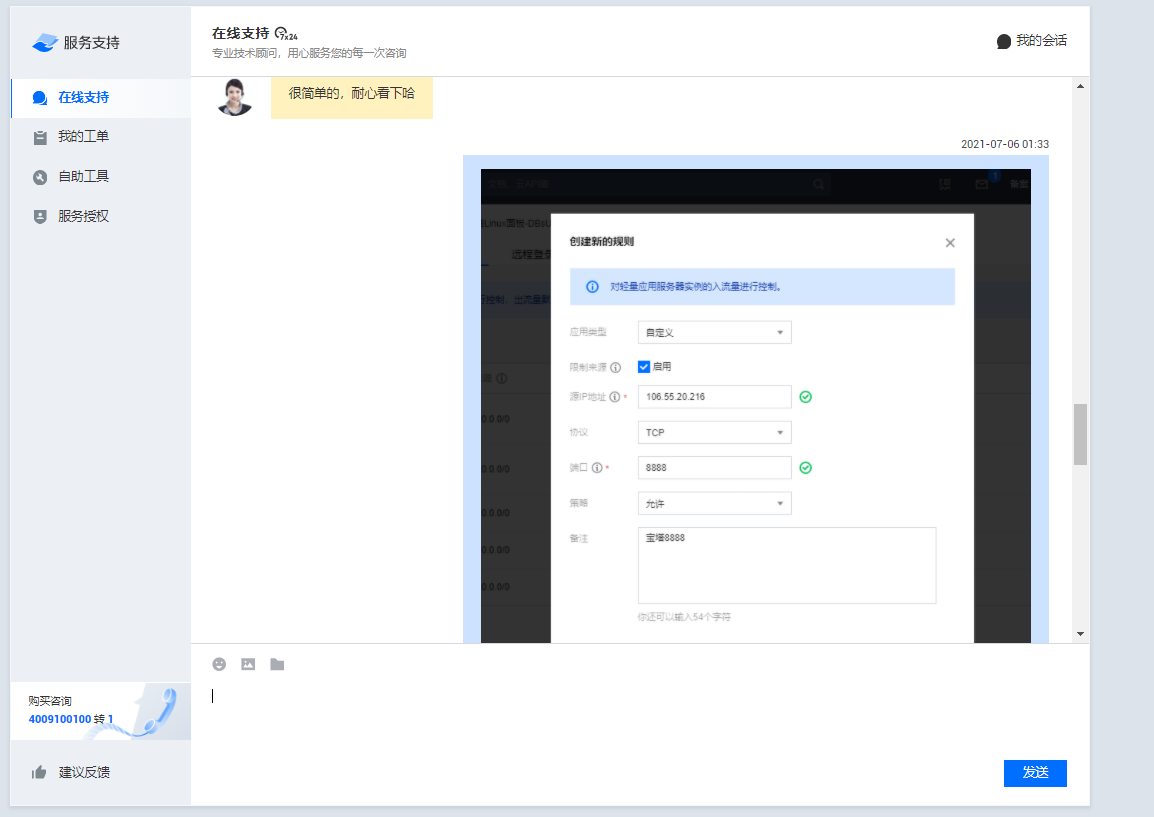This screenshot has height=817, width=1154.
Task: Select 自助工具 in the sidebar
Action: click(83, 176)
